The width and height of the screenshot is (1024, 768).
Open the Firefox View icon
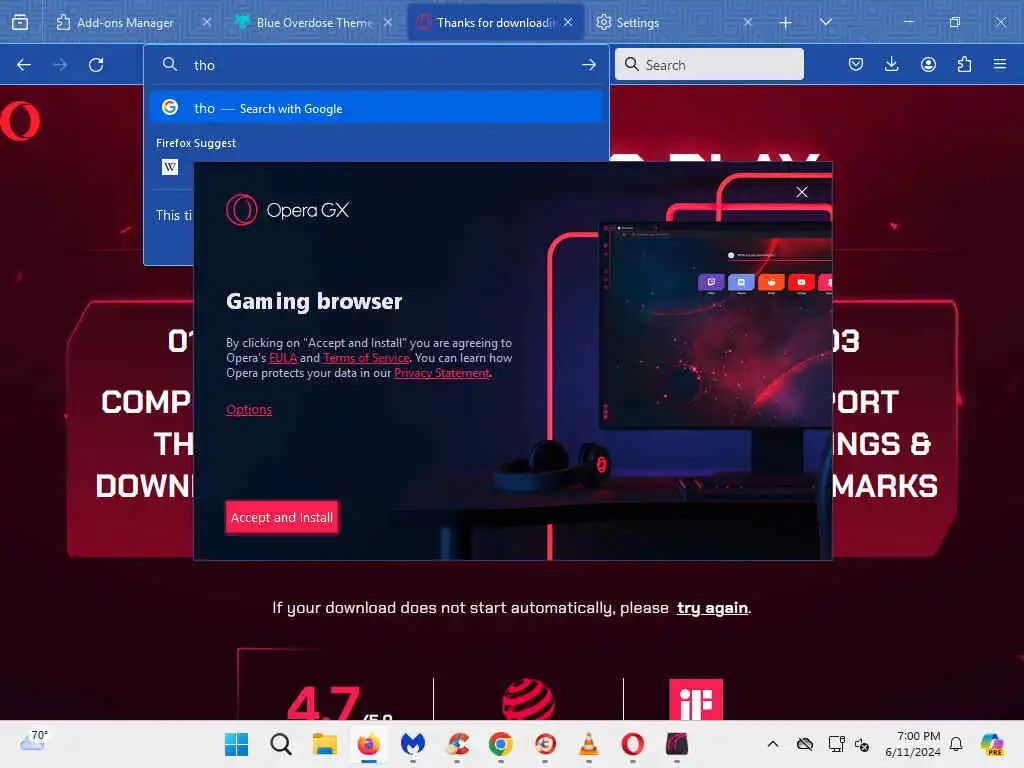20,22
